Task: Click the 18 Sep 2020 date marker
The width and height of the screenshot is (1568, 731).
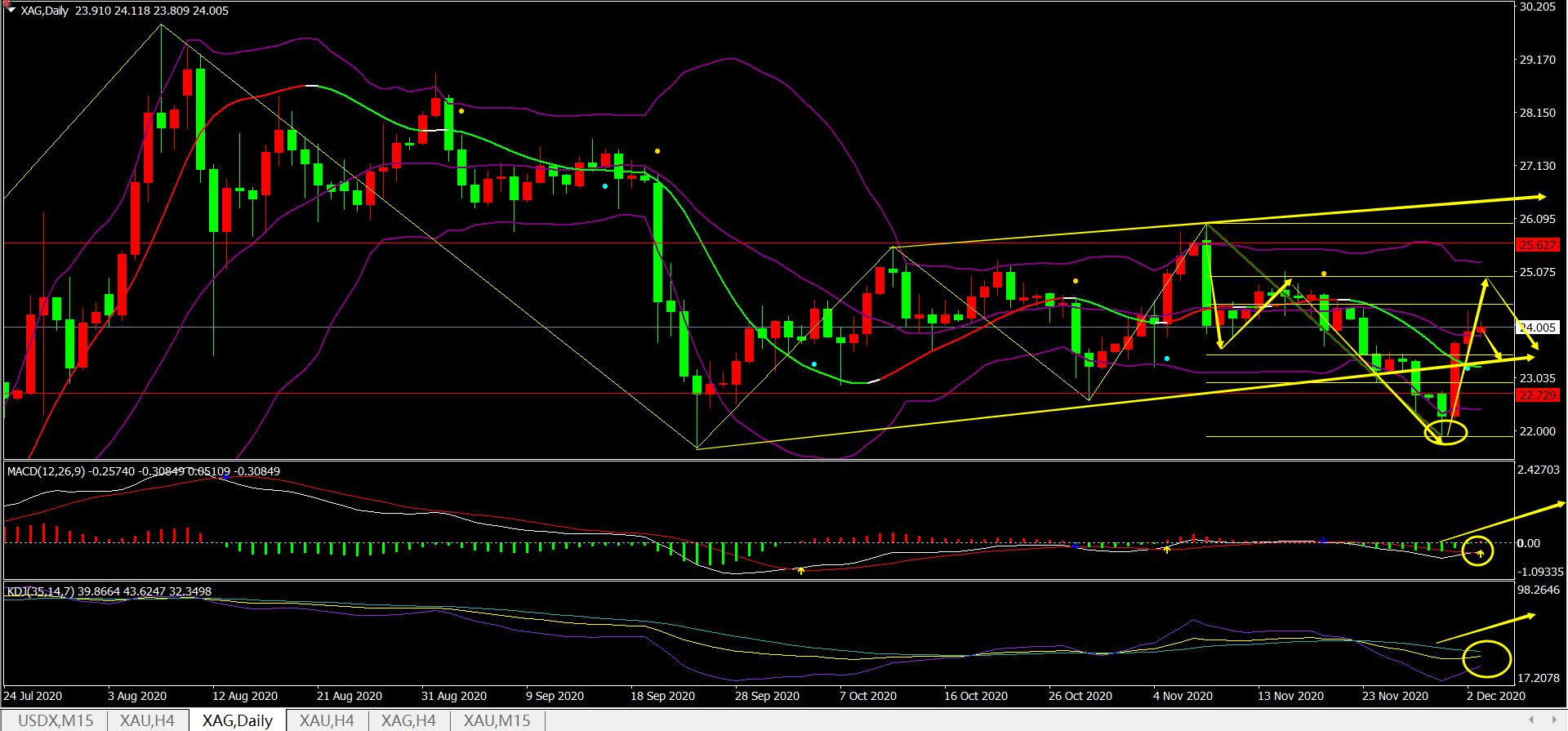Action: 662,696
